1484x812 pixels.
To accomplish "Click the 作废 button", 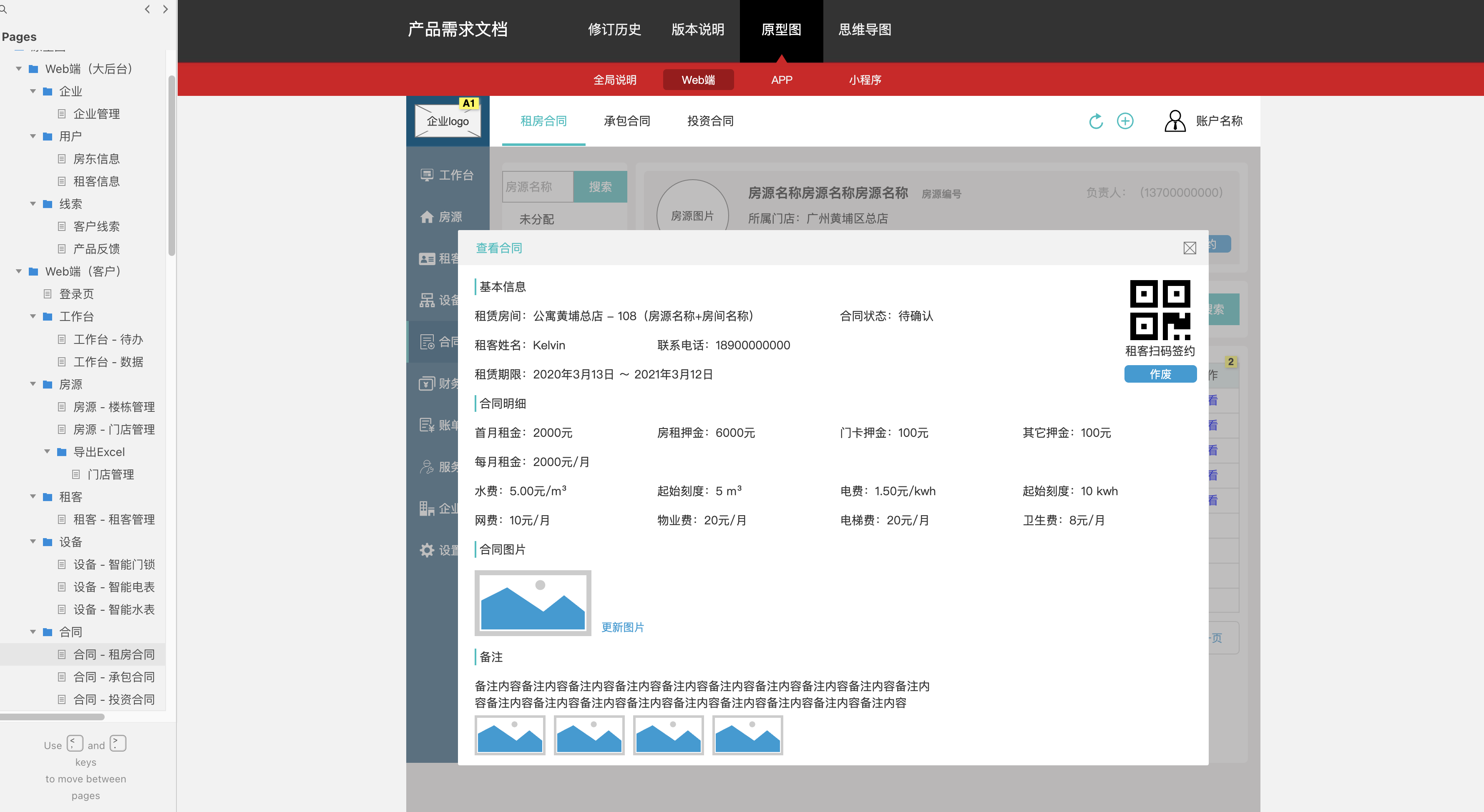I will pos(1160,374).
